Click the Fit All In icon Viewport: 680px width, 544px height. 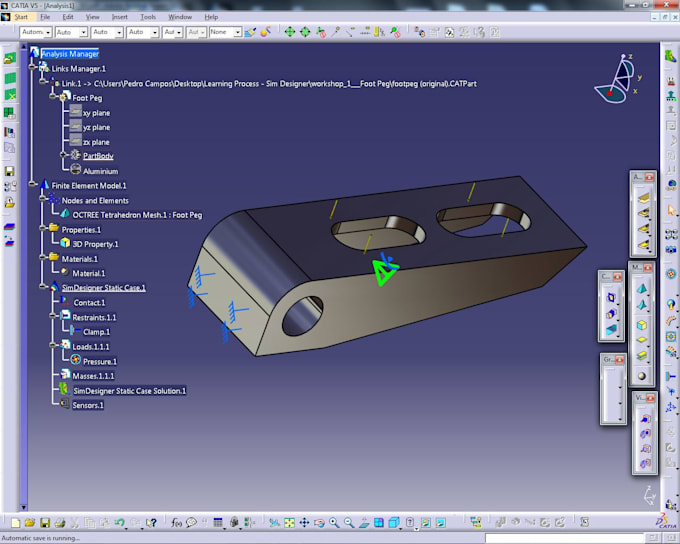point(289,522)
